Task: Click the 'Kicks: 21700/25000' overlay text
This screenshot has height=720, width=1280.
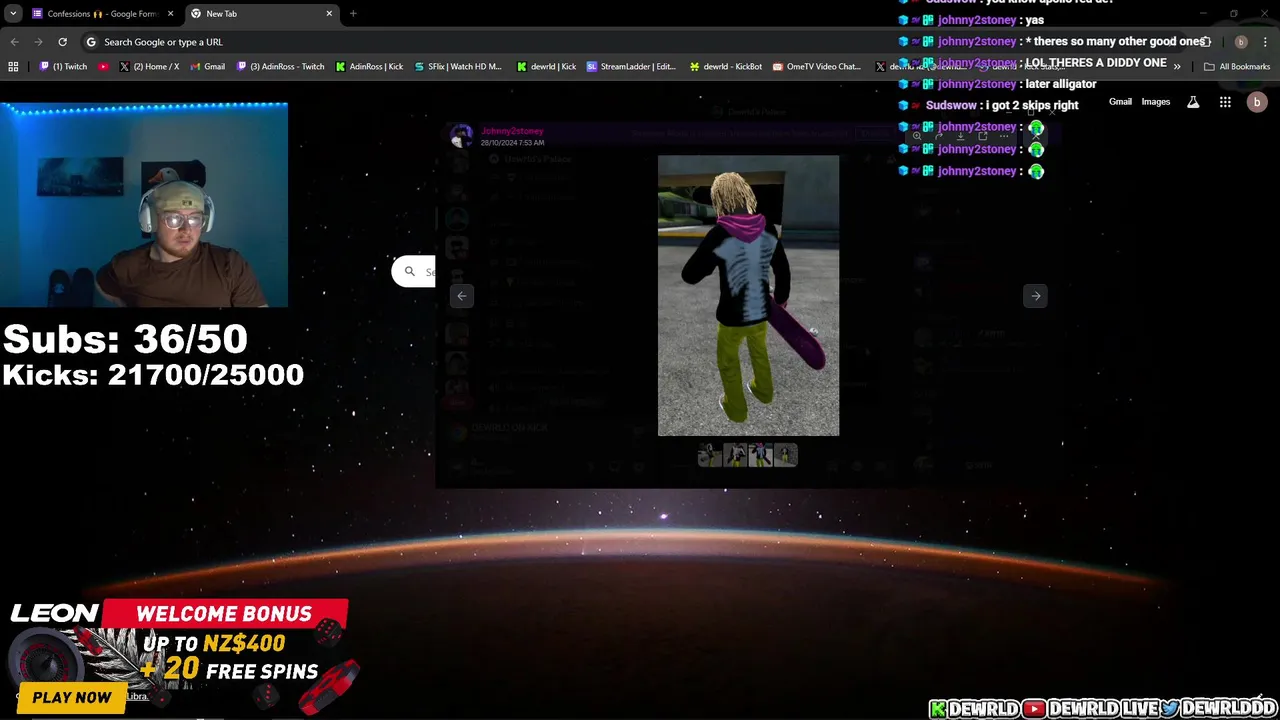Action: (x=153, y=375)
